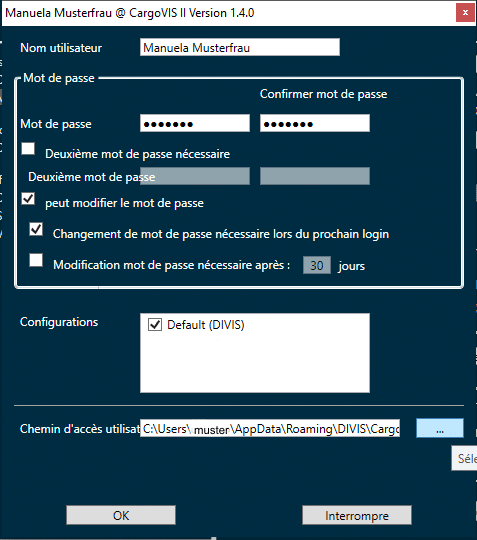
Task: Click the Configurations label
Action: 59,322
